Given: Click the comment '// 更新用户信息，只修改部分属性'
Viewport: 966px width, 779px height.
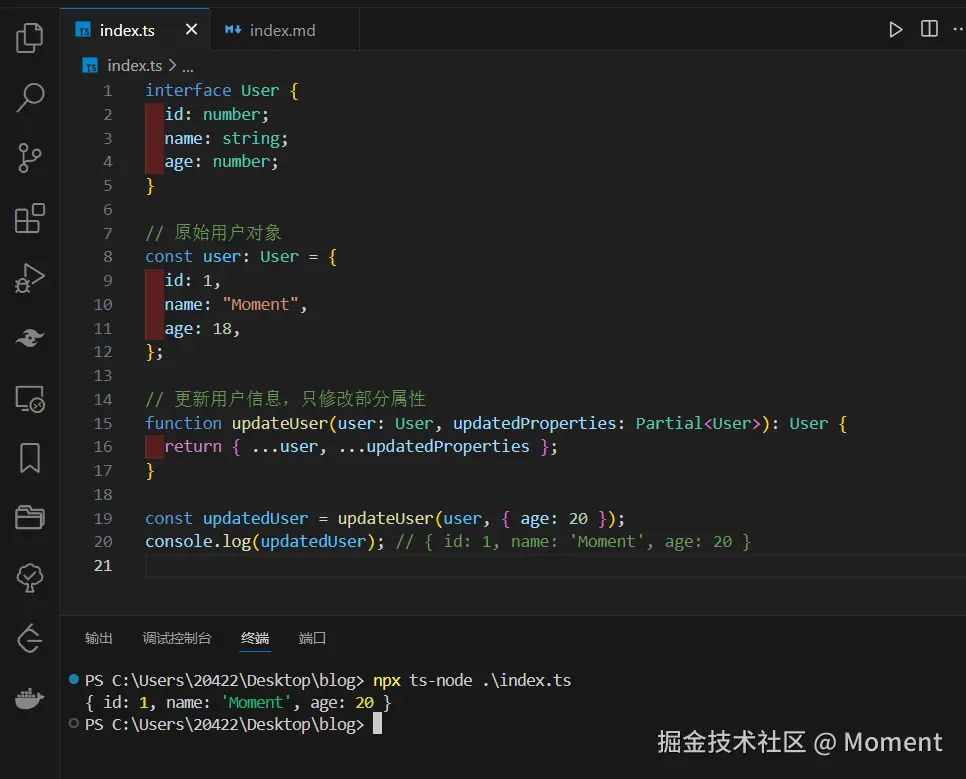Looking at the screenshot, I should 285,399.
